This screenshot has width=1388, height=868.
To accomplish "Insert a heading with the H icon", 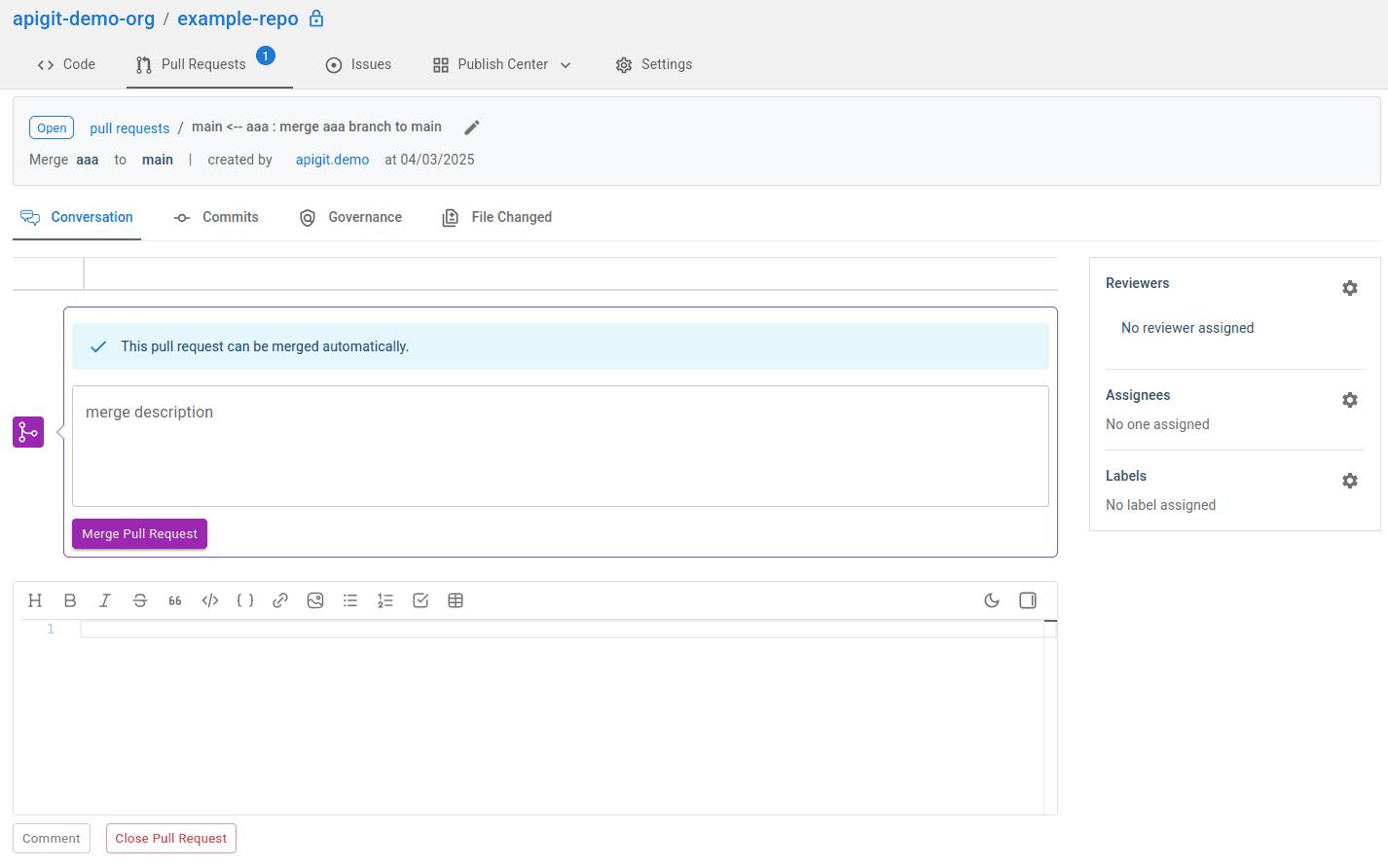I will coord(35,600).
